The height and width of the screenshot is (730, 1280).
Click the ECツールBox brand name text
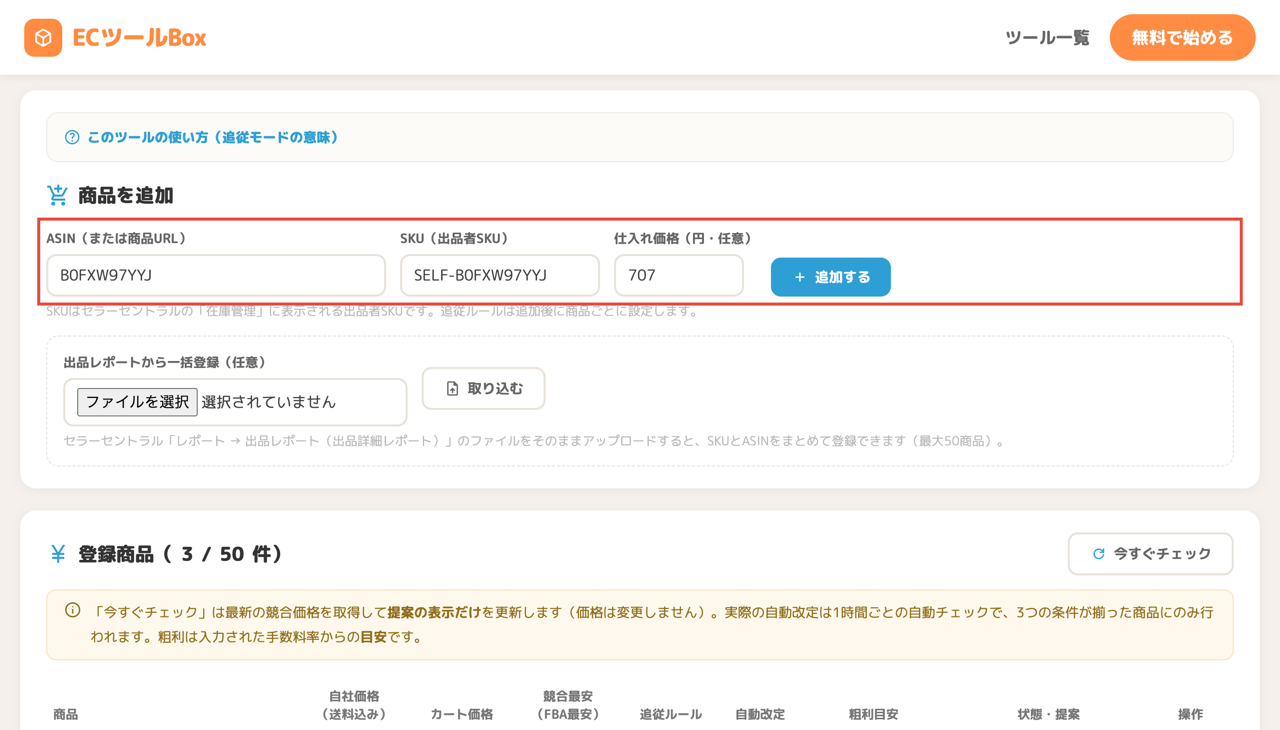[x=139, y=38]
